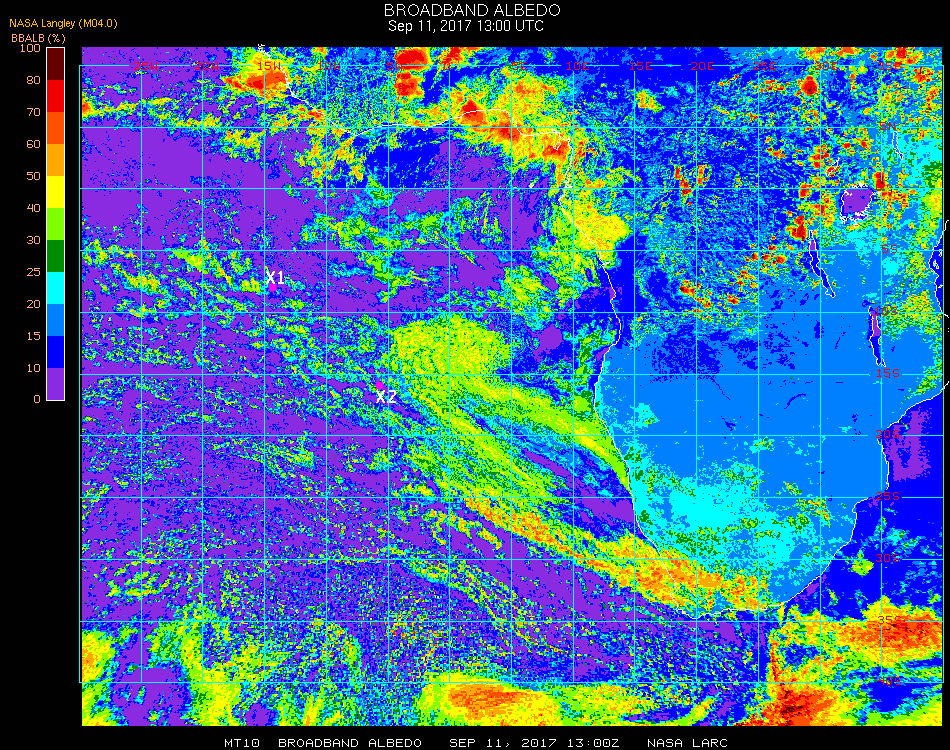Click the '10E' longitude label
This screenshot has height=750, width=950.
pyautogui.click(x=577, y=66)
